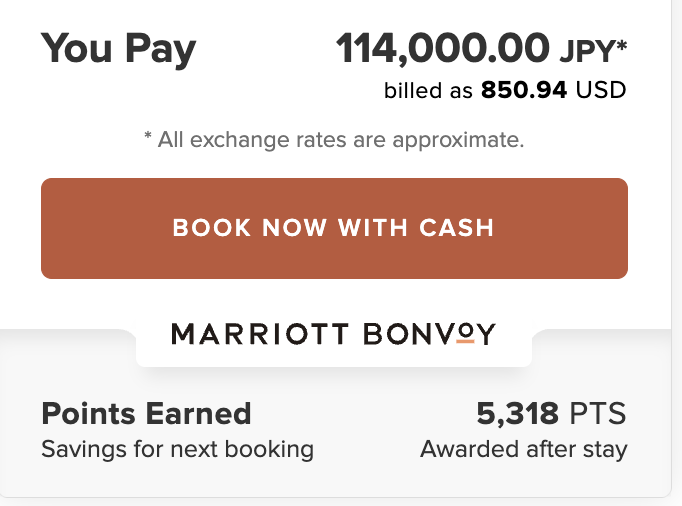This screenshot has width=682, height=506.
Task: Click the asterisk beside JPY
Action: pos(621,43)
